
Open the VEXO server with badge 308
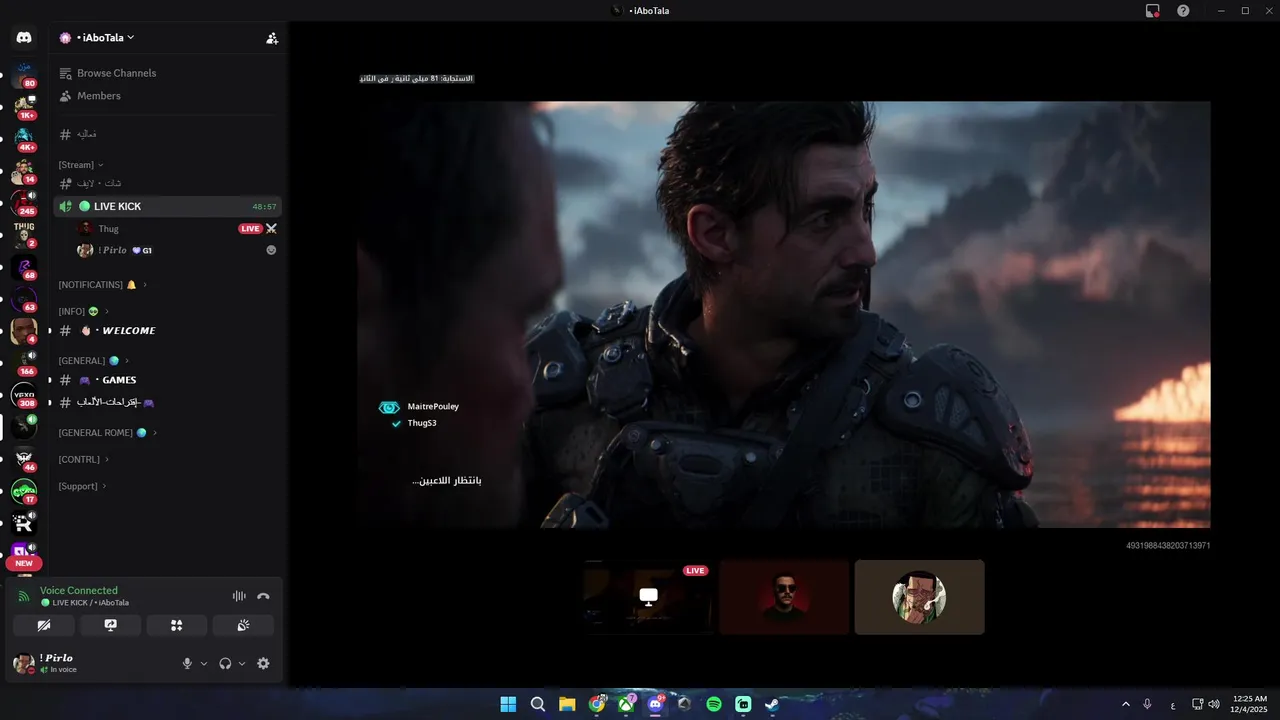click(24, 395)
